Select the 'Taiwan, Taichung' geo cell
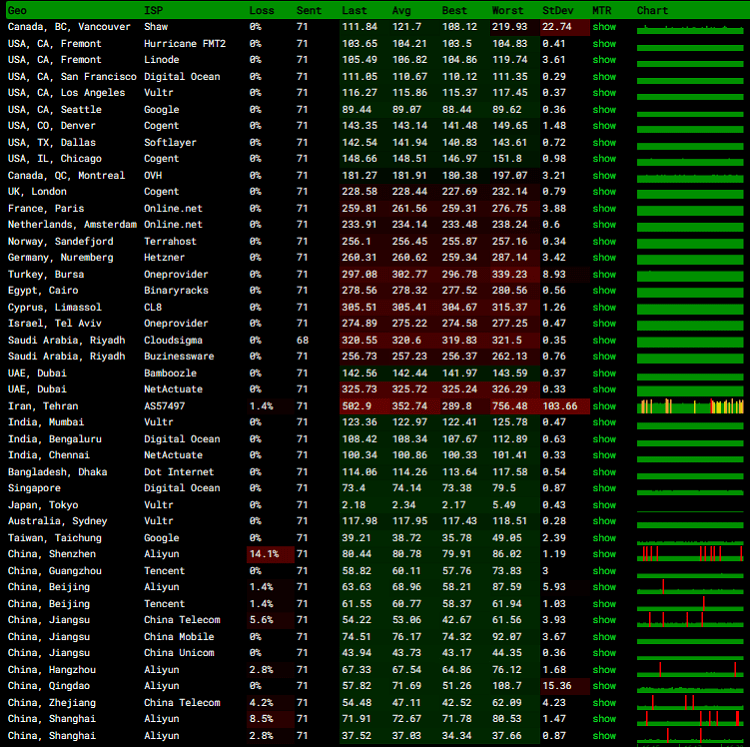This screenshot has width=750, height=747. pos(55,538)
